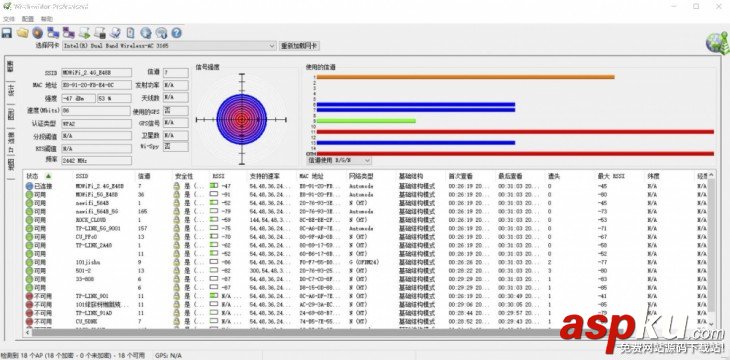Select the CU_FFc0 network row

pos(366,237)
